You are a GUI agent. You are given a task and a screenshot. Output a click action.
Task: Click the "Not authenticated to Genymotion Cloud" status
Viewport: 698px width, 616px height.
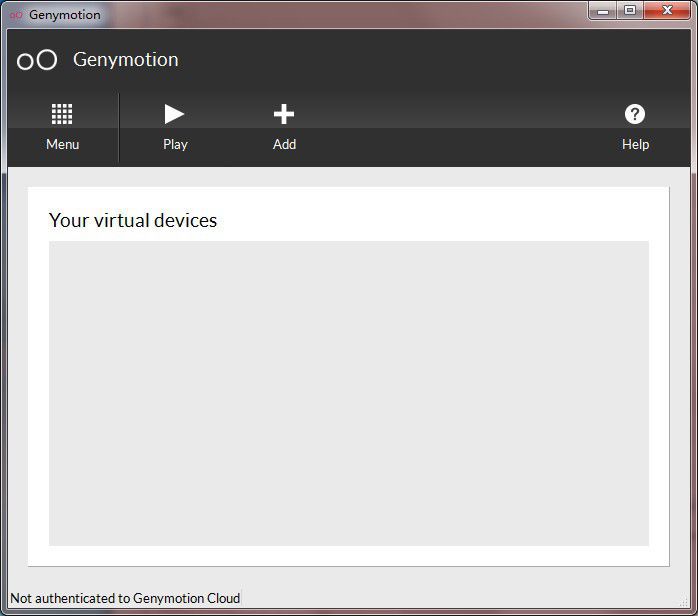coord(125,598)
